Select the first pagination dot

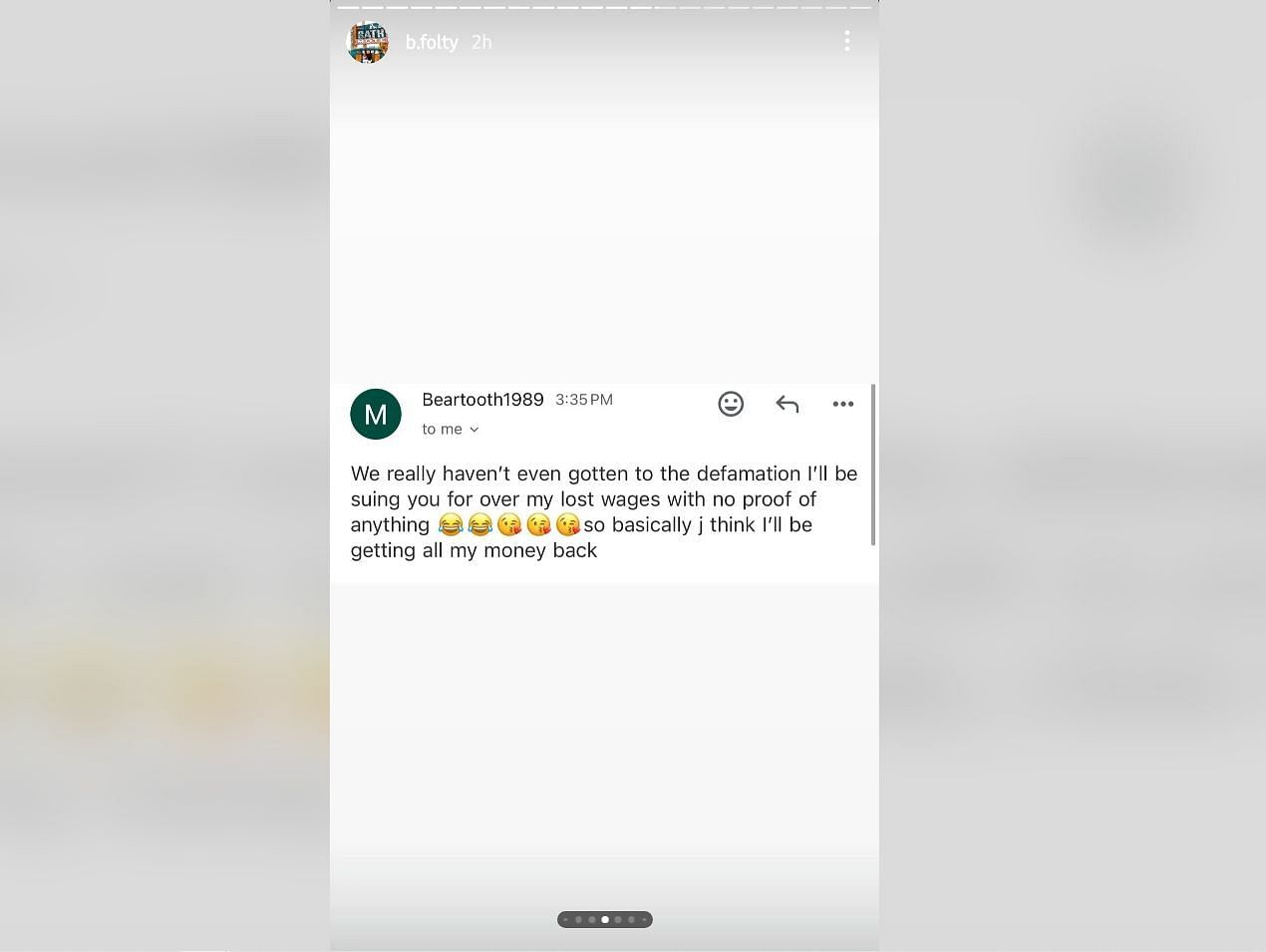click(x=565, y=919)
